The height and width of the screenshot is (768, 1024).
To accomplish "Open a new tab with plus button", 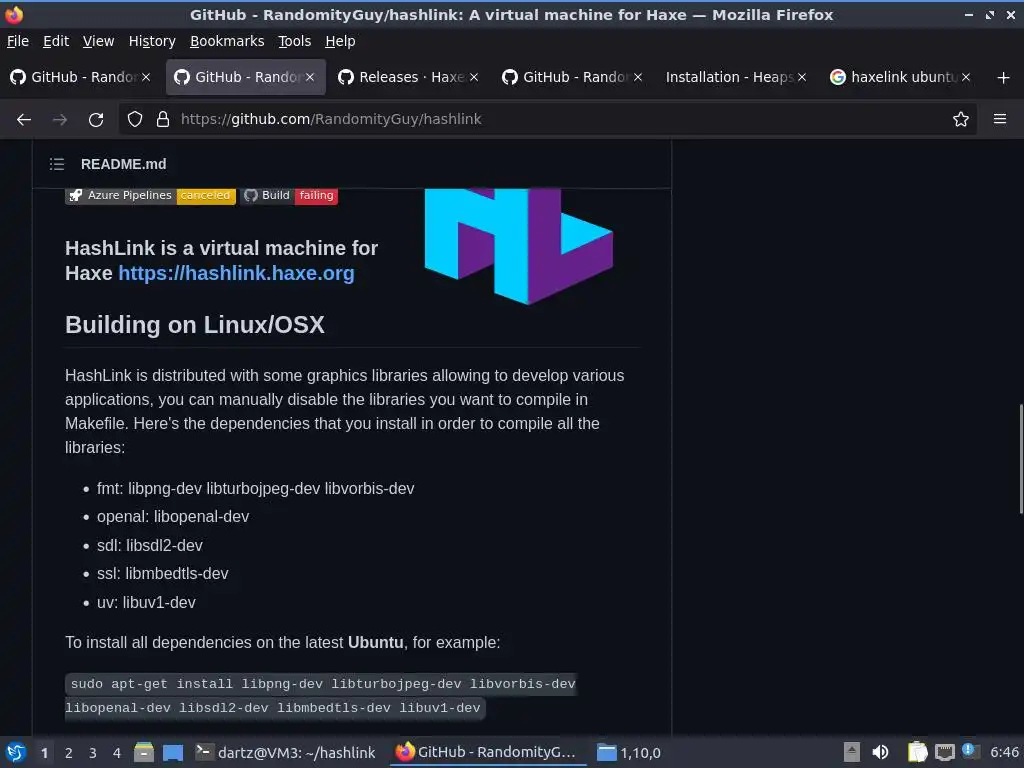I will click(x=1004, y=78).
